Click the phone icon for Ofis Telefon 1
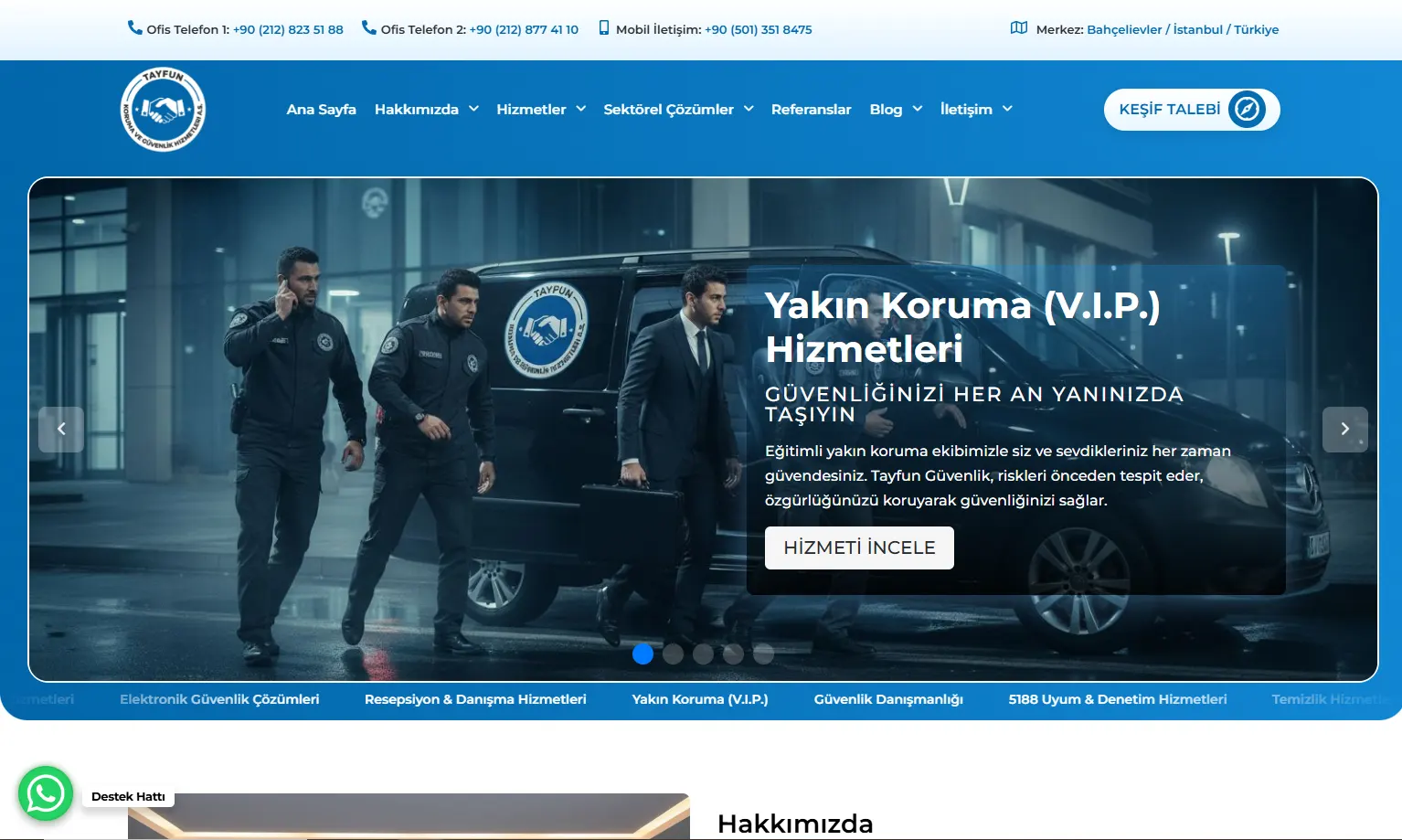Image resolution: width=1402 pixels, height=840 pixels. [x=135, y=28]
